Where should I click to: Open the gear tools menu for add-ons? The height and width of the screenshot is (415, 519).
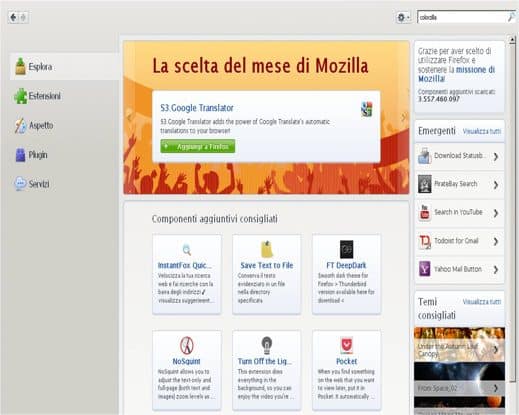coord(403,17)
